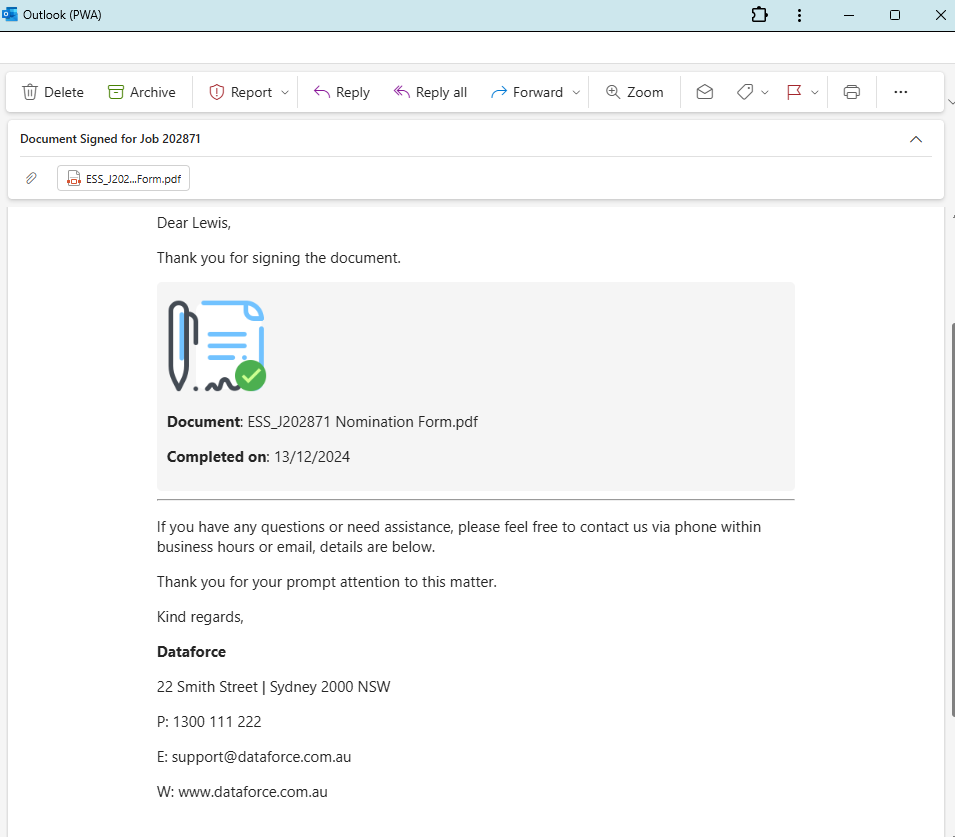
Task: Select Reply all
Action: coord(430,91)
